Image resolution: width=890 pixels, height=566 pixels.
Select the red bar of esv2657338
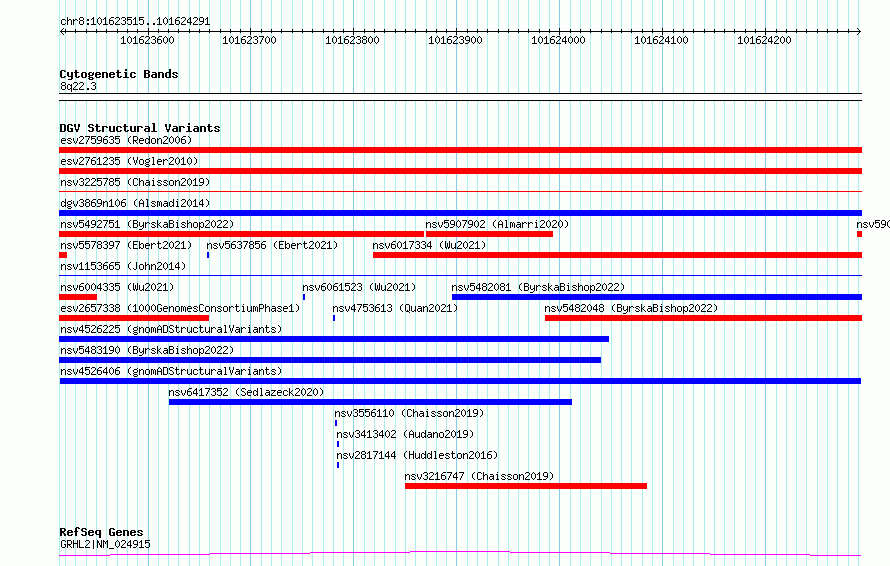coord(134,318)
